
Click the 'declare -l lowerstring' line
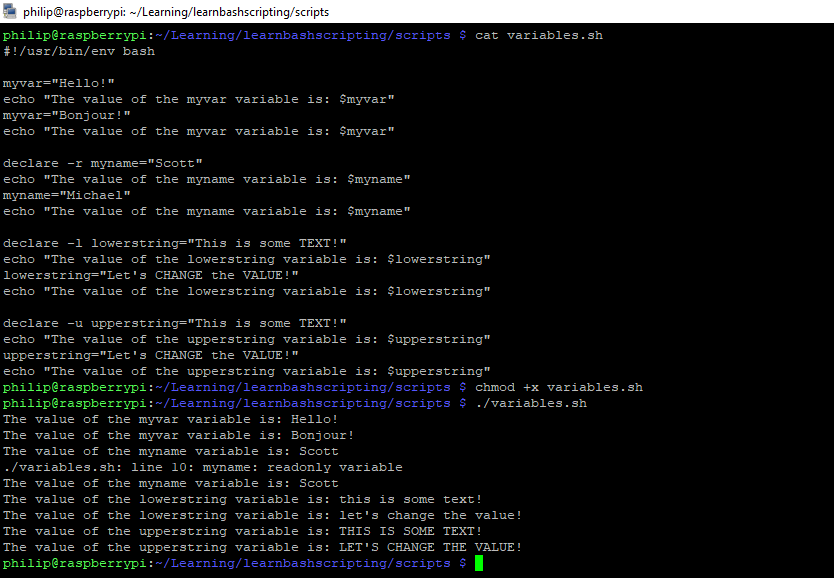tap(175, 243)
